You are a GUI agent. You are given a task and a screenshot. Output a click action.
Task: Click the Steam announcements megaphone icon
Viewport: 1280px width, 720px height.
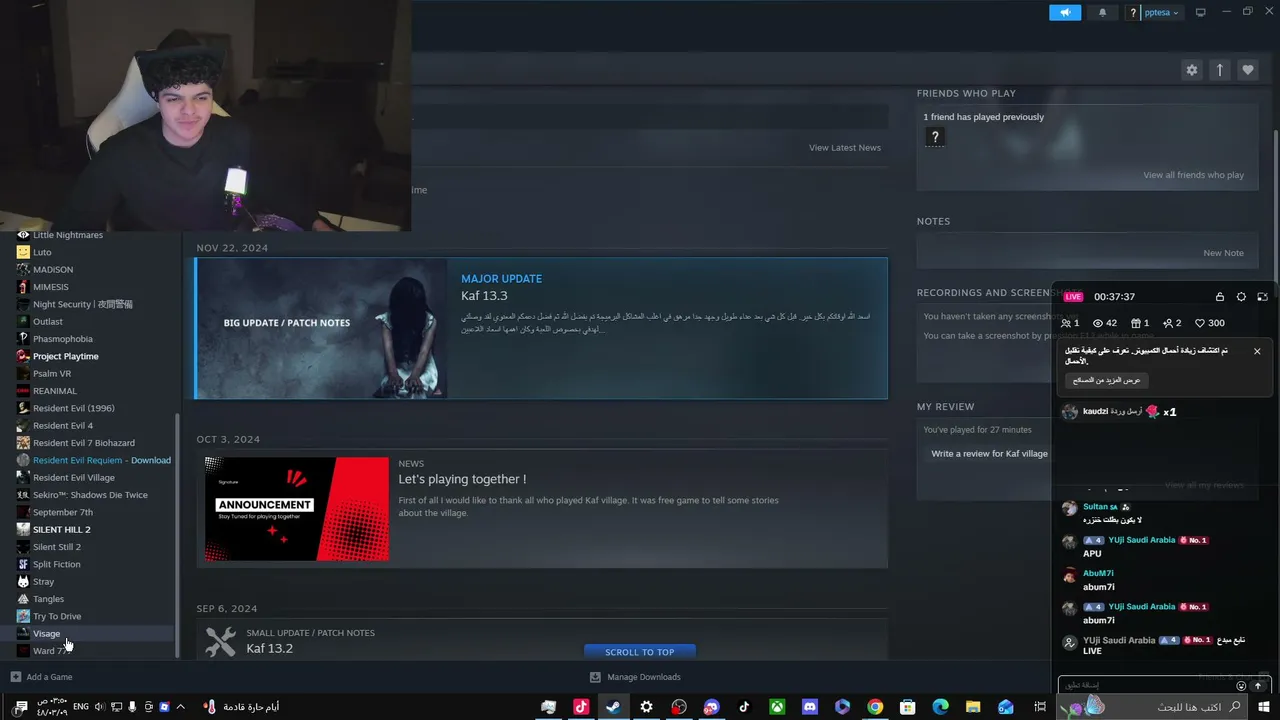[x=1065, y=12]
